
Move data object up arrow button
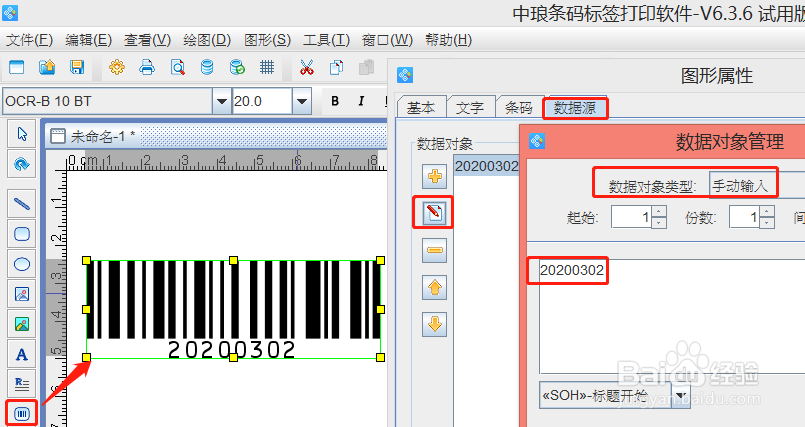point(434,287)
